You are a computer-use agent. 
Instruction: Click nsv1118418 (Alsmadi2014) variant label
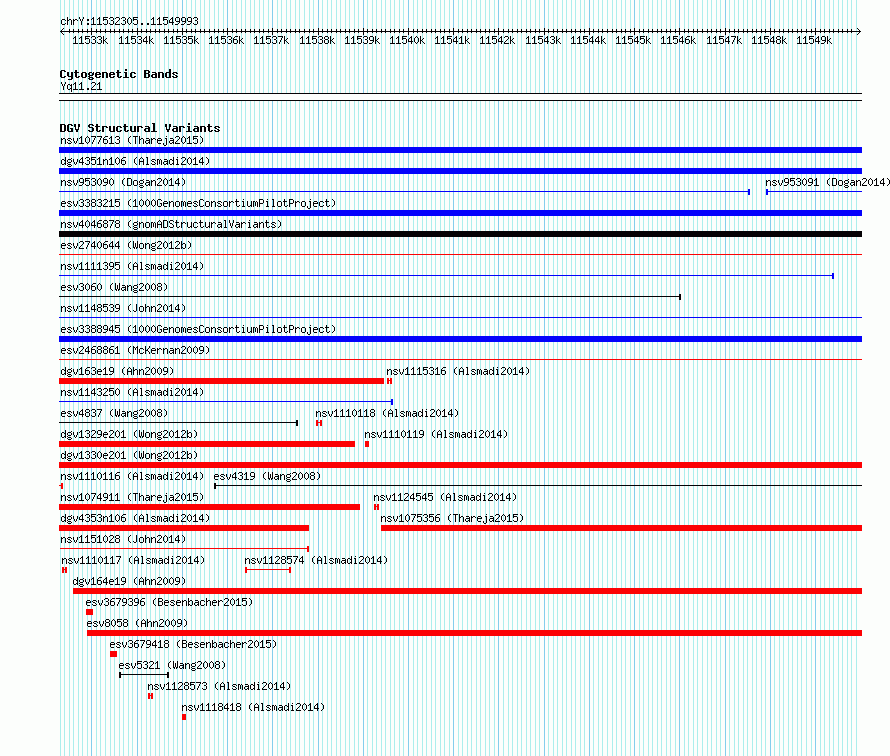tap(253, 707)
